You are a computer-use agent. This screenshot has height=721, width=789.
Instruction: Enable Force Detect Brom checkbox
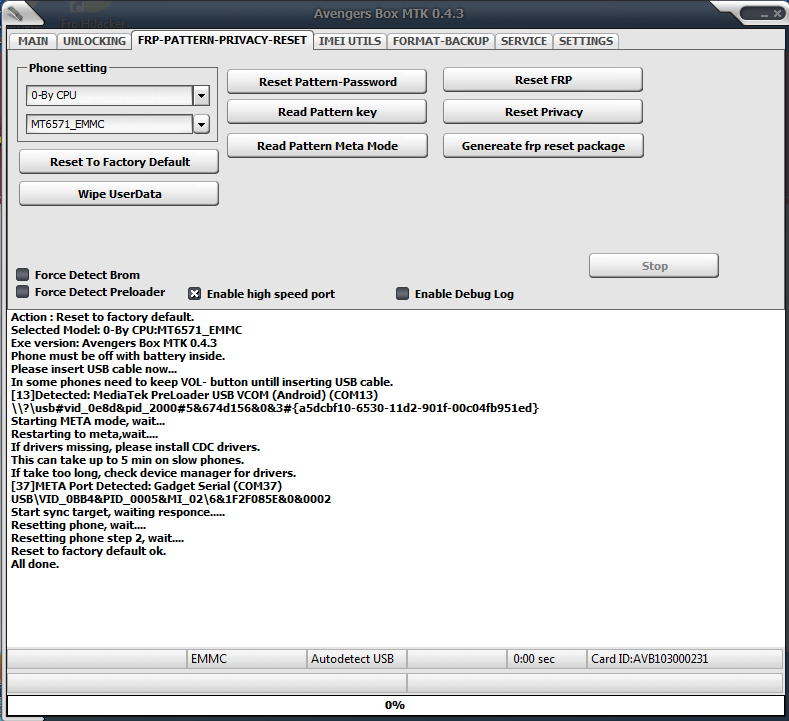[23, 274]
